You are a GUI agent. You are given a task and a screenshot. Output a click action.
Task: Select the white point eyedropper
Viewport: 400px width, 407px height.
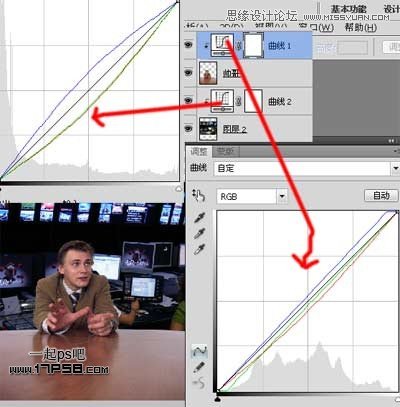point(199,249)
